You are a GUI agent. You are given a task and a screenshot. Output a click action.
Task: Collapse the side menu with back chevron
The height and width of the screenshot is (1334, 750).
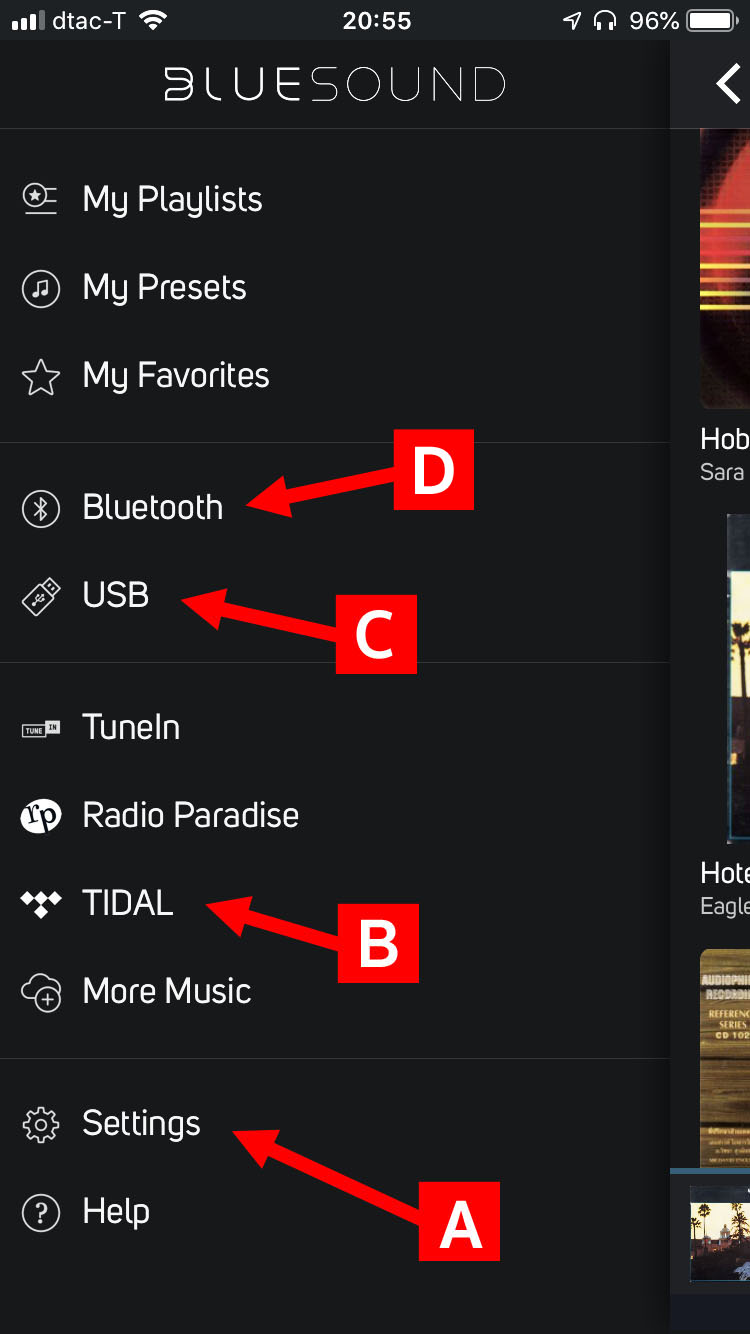point(728,85)
